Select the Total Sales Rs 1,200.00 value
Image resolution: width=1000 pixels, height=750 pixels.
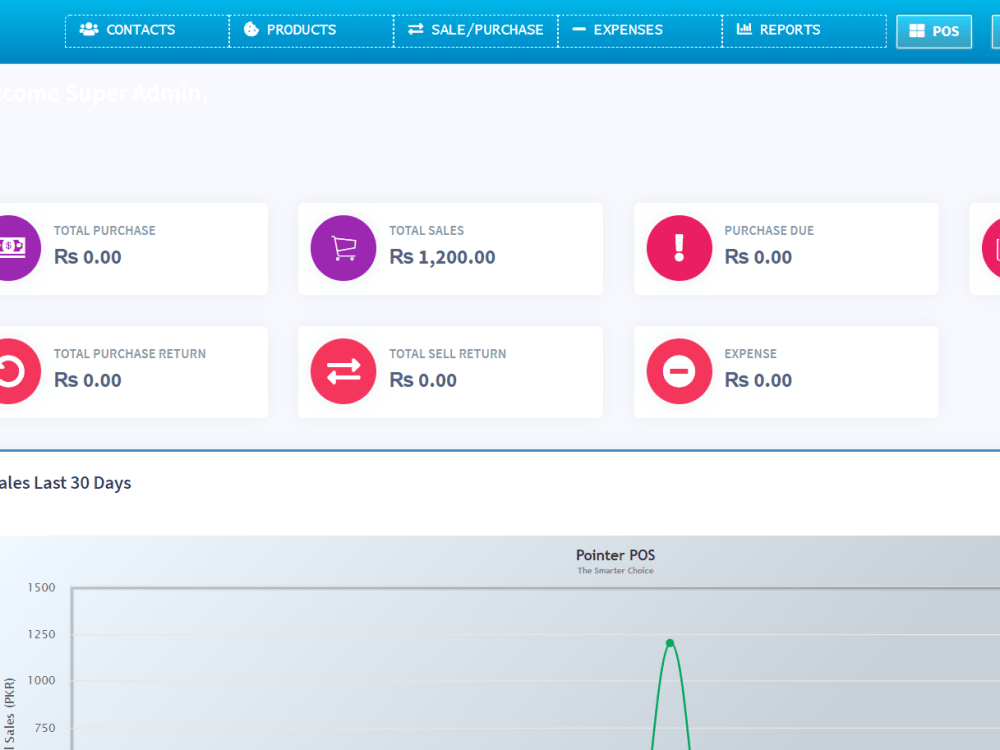click(x=442, y=257)
